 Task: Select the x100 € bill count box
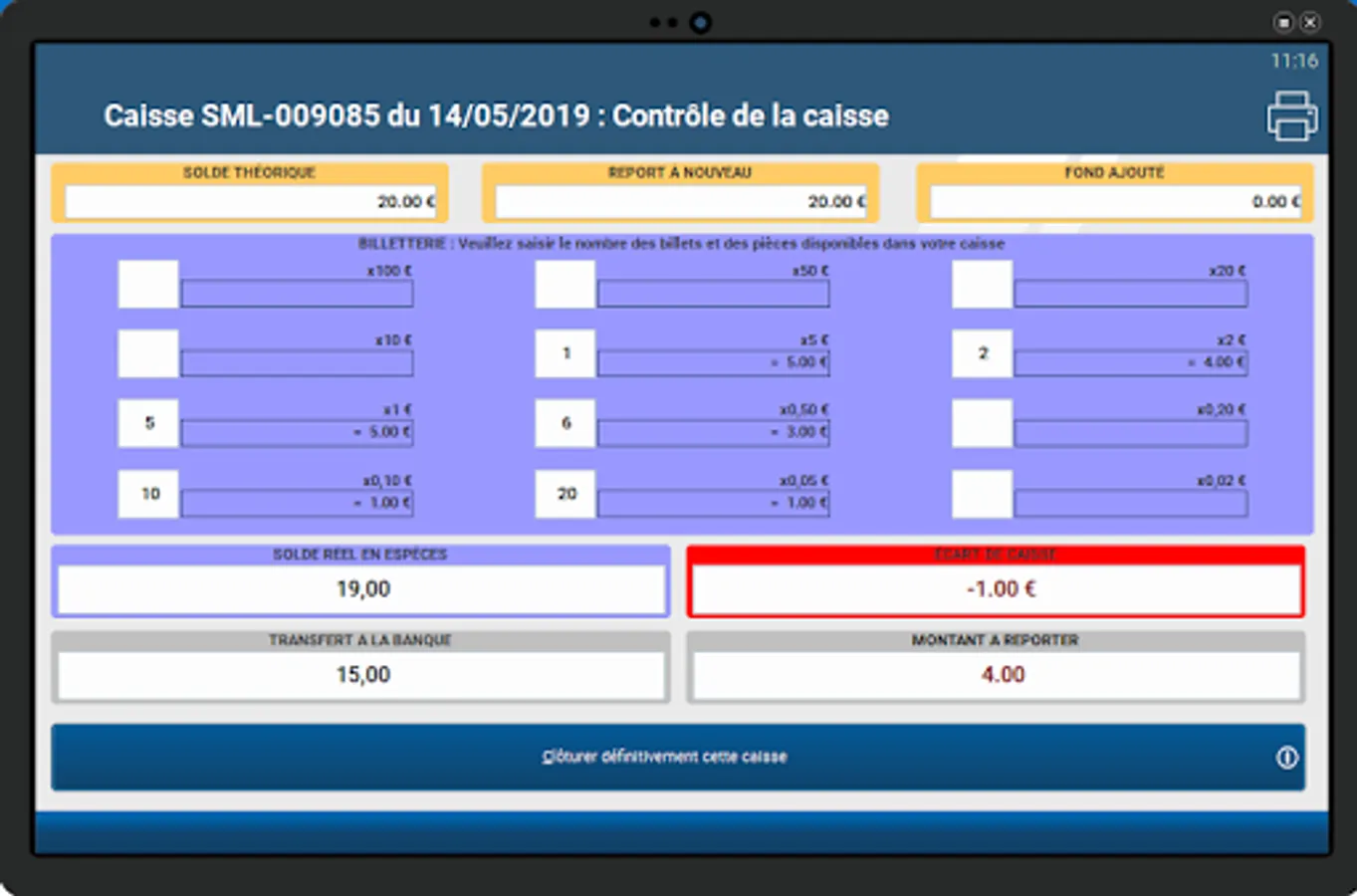click(148, 284)
